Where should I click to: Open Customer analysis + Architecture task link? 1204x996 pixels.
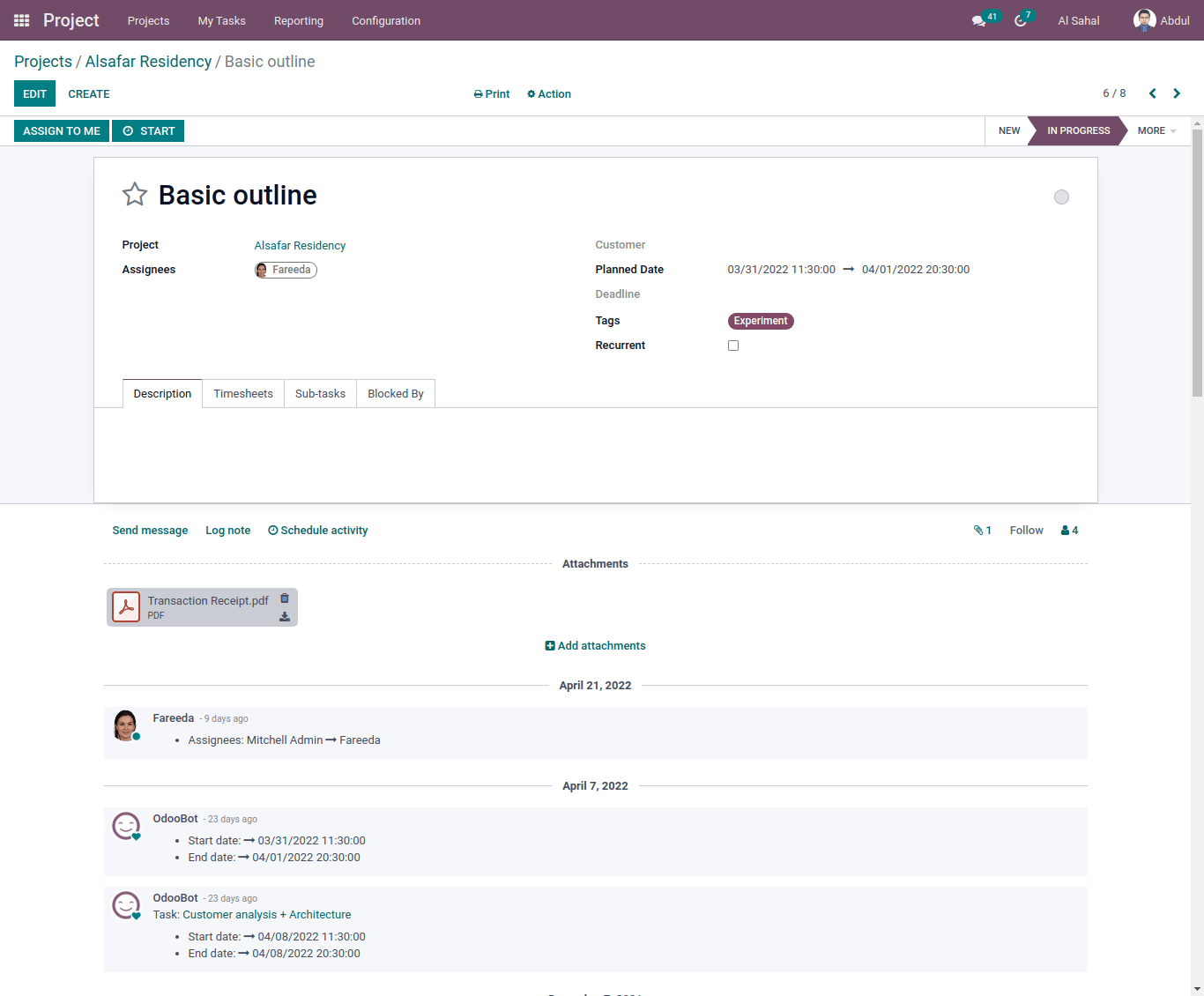pos(267,915)
